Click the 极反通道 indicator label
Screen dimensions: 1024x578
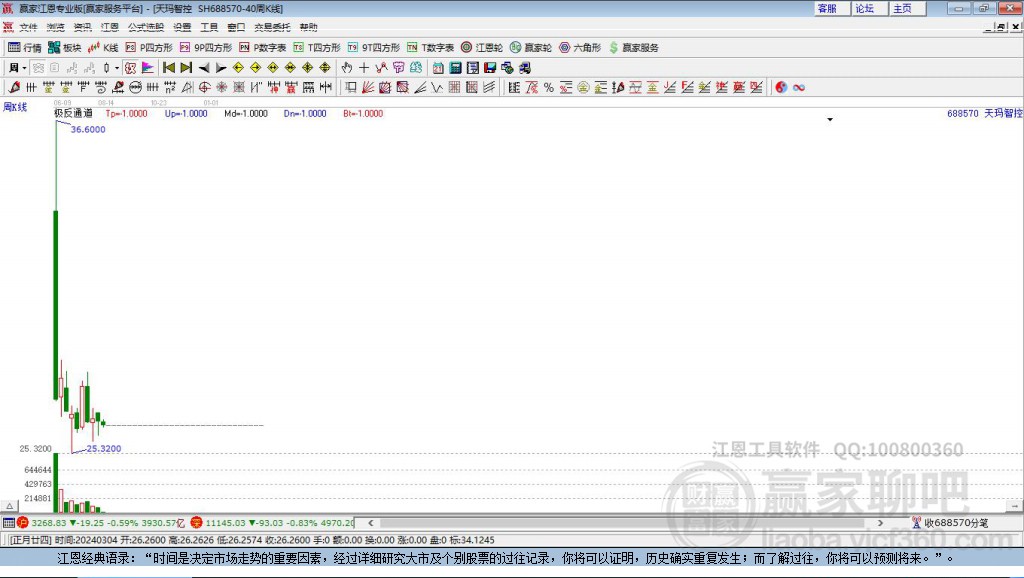pyautogui.click(x=73, y=113)
